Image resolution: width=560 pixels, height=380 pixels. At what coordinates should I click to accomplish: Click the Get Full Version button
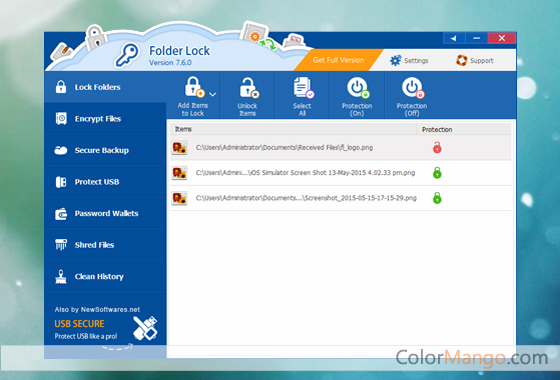[x=338, y=60]
